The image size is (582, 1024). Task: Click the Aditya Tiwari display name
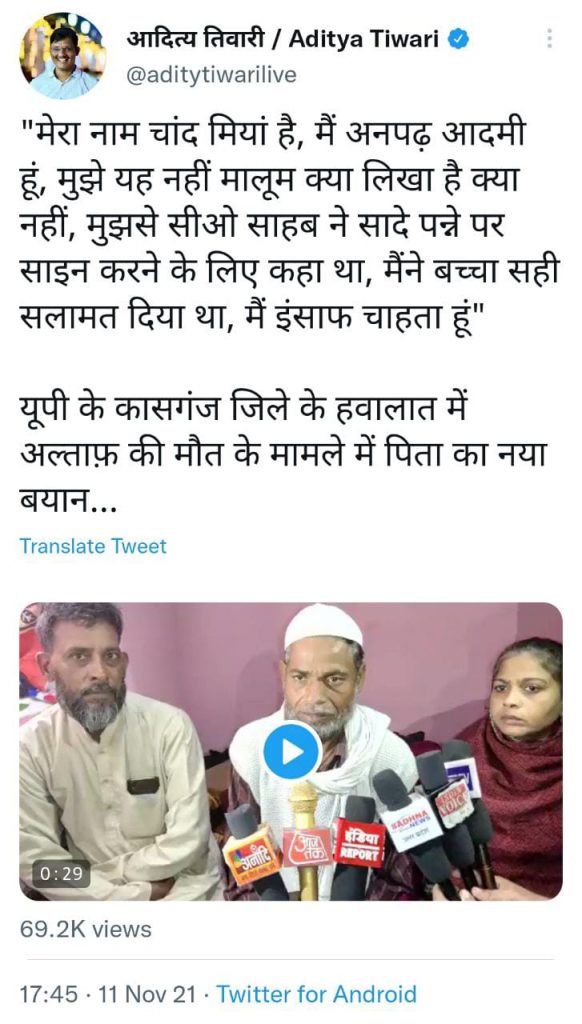282,40
